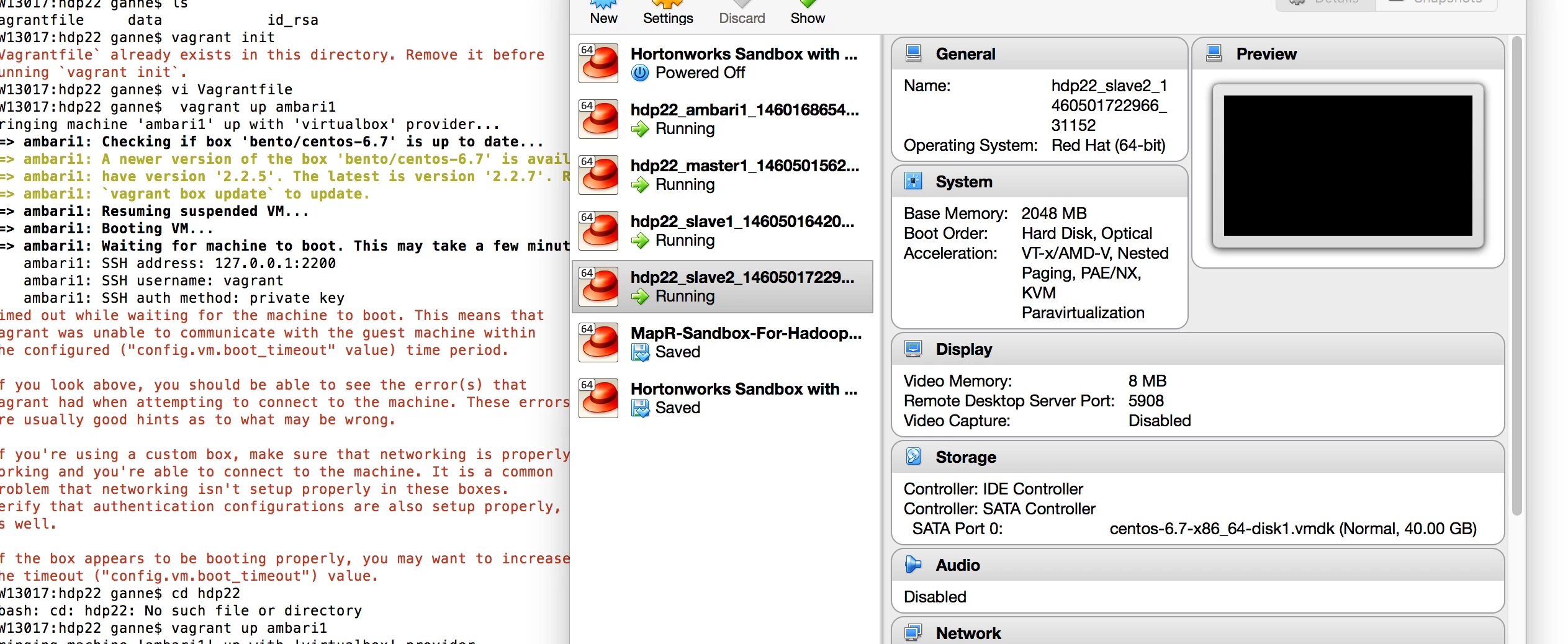
Task: Open the Audio section header
Action: 1197,565
